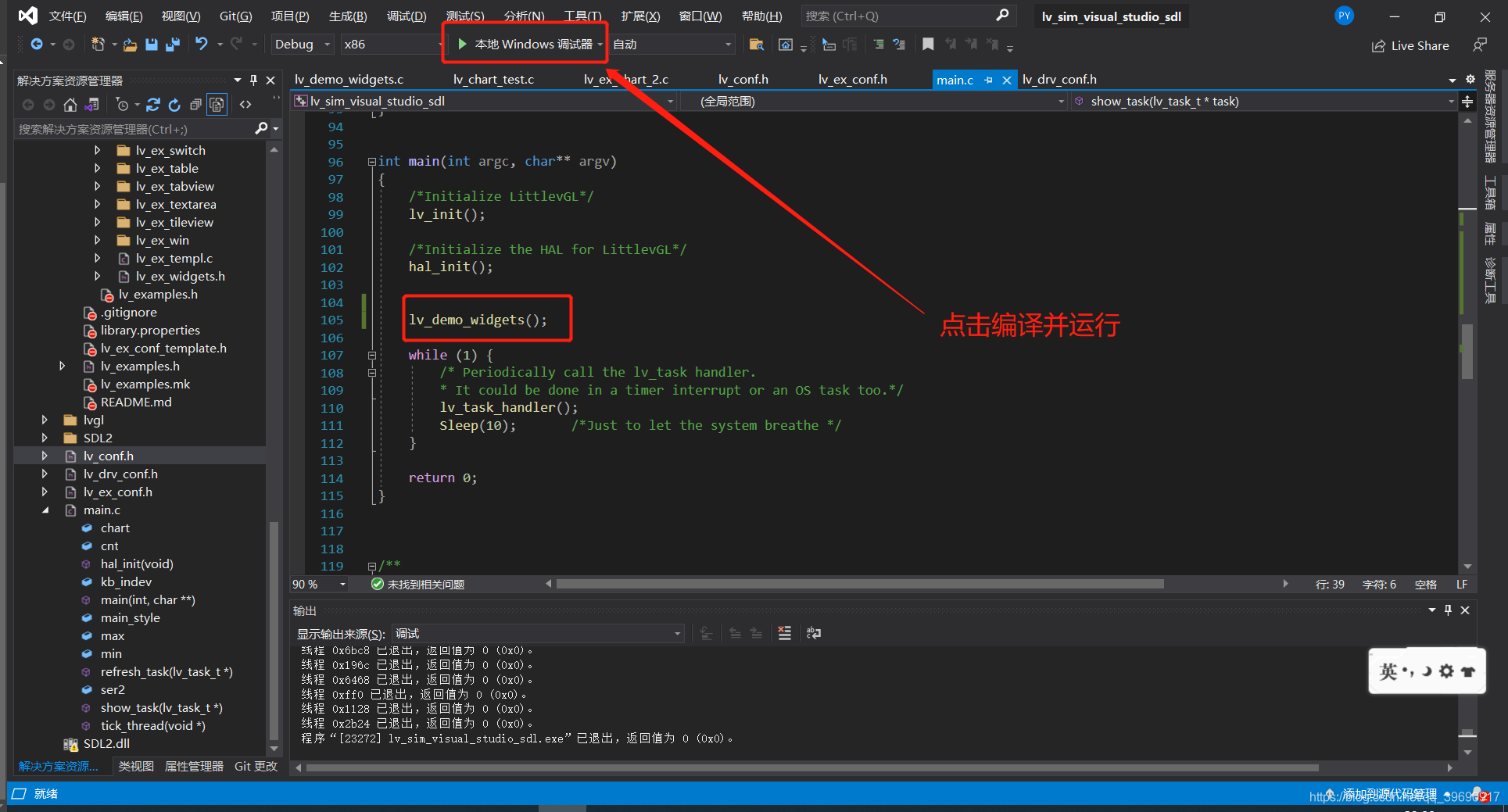The width and height of the screenshot is (1508, 812).
Task: Click the search magnifier in Solution Explorer
Action: click(261, 128)
